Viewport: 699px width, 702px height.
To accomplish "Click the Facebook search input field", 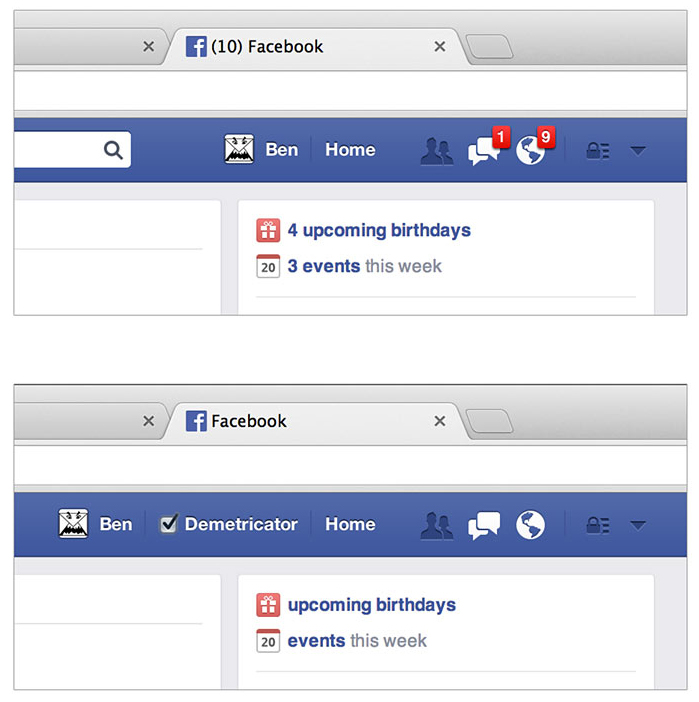I will pyautogui.click(x=58, y=150).
